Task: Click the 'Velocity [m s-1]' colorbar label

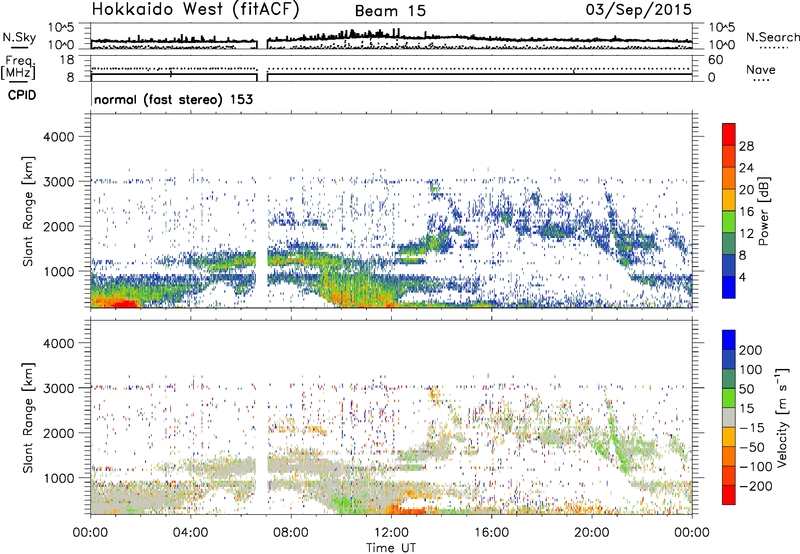Action: tap(782, 417)
